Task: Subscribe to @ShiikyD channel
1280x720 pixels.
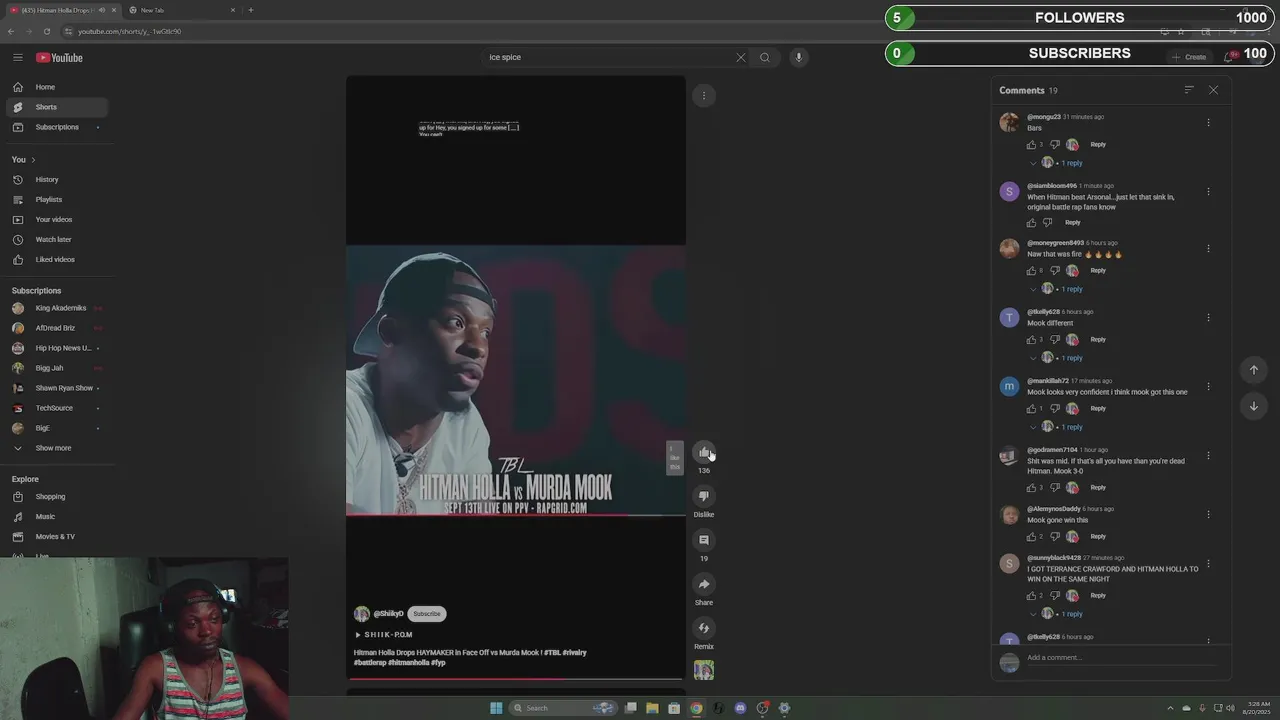Action: pos(427,614)
